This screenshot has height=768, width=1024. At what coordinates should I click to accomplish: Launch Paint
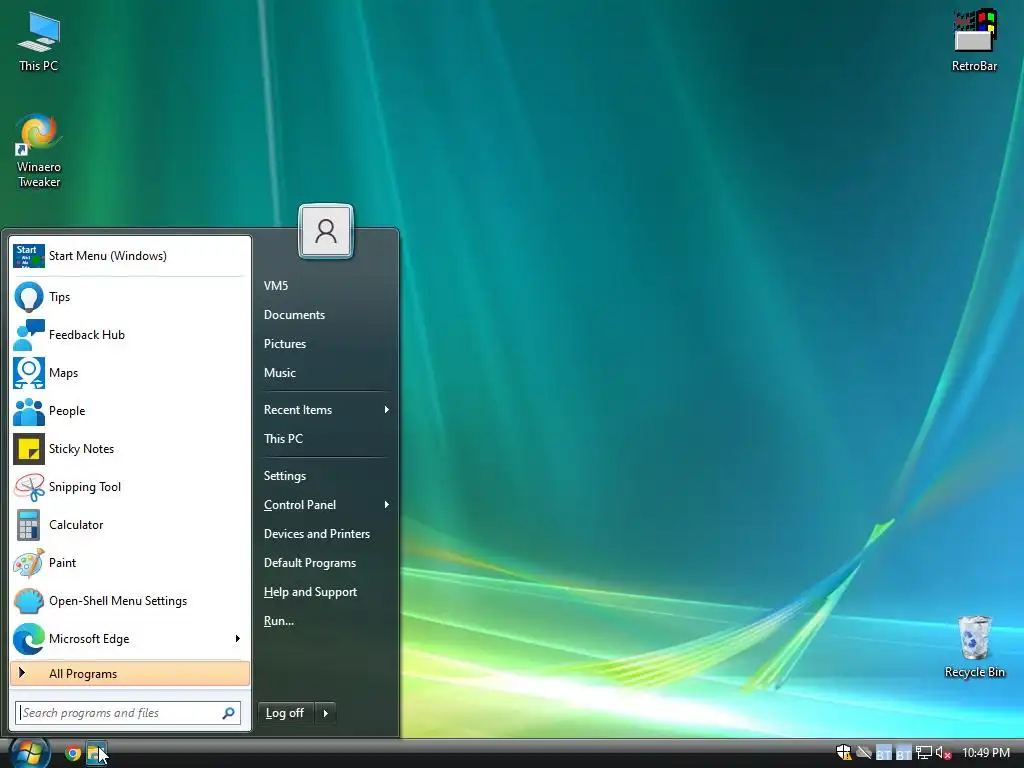coord(130,562)
